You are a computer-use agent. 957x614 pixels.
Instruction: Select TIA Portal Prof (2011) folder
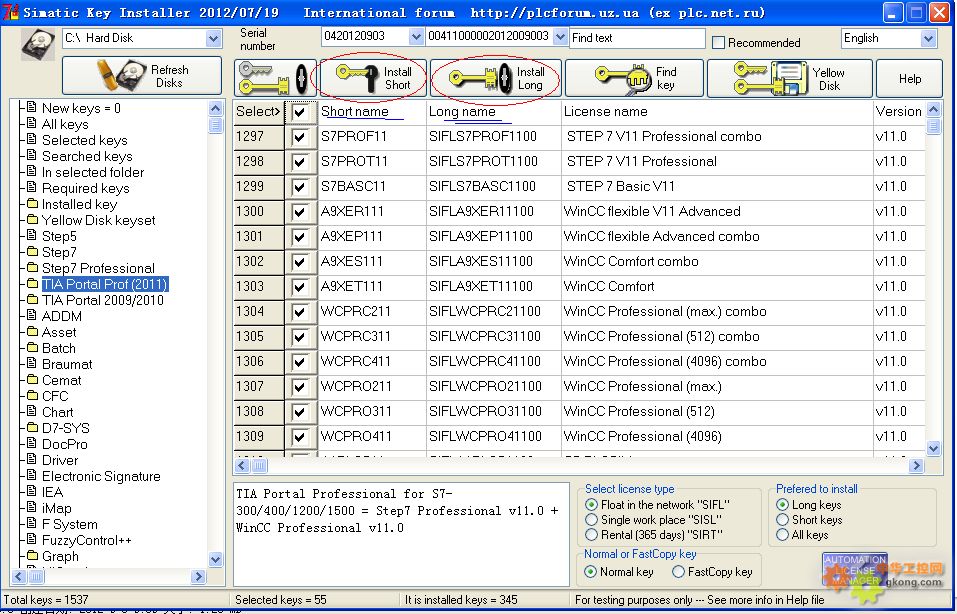pos(104,284)
